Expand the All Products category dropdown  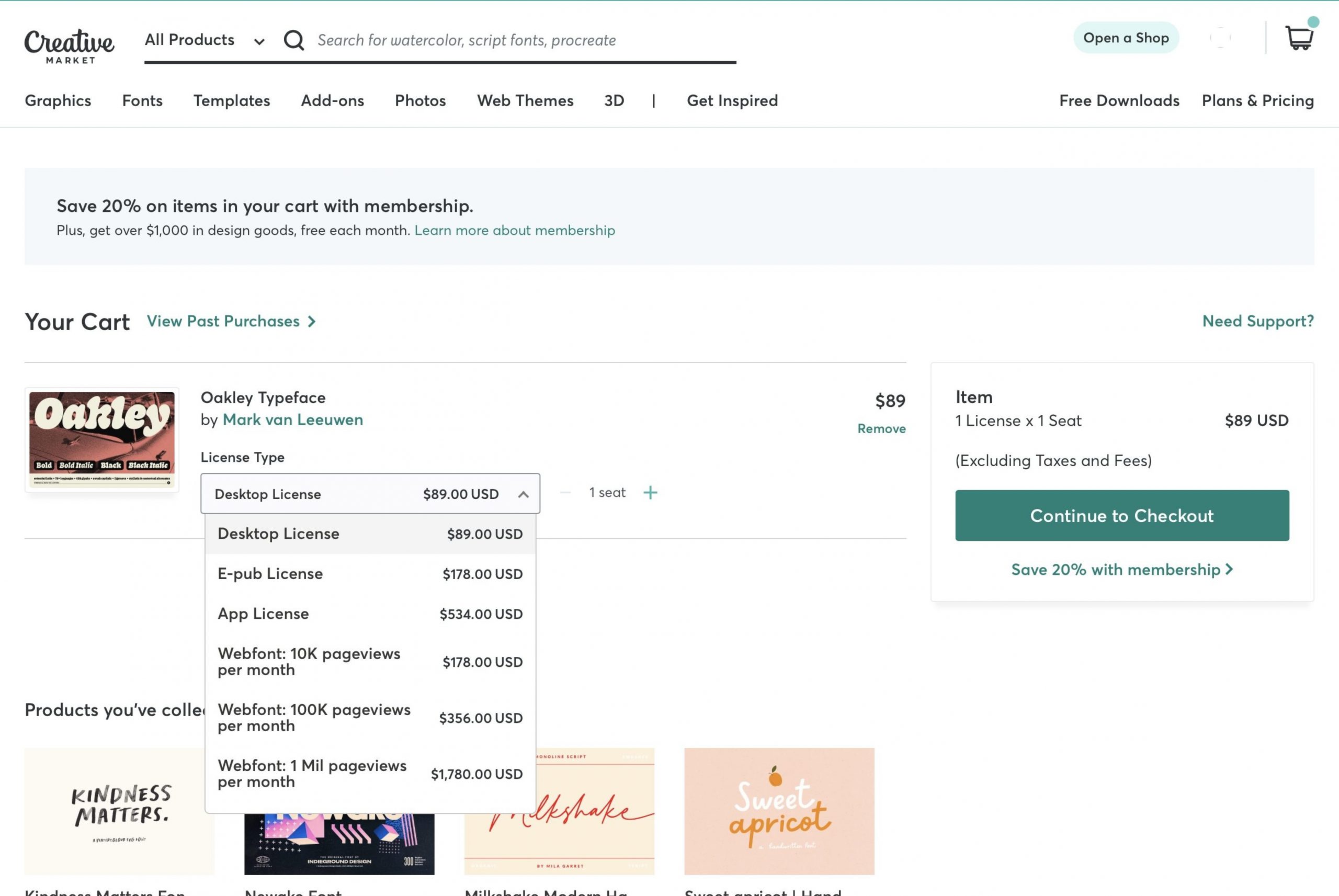[x=205, y=40]
